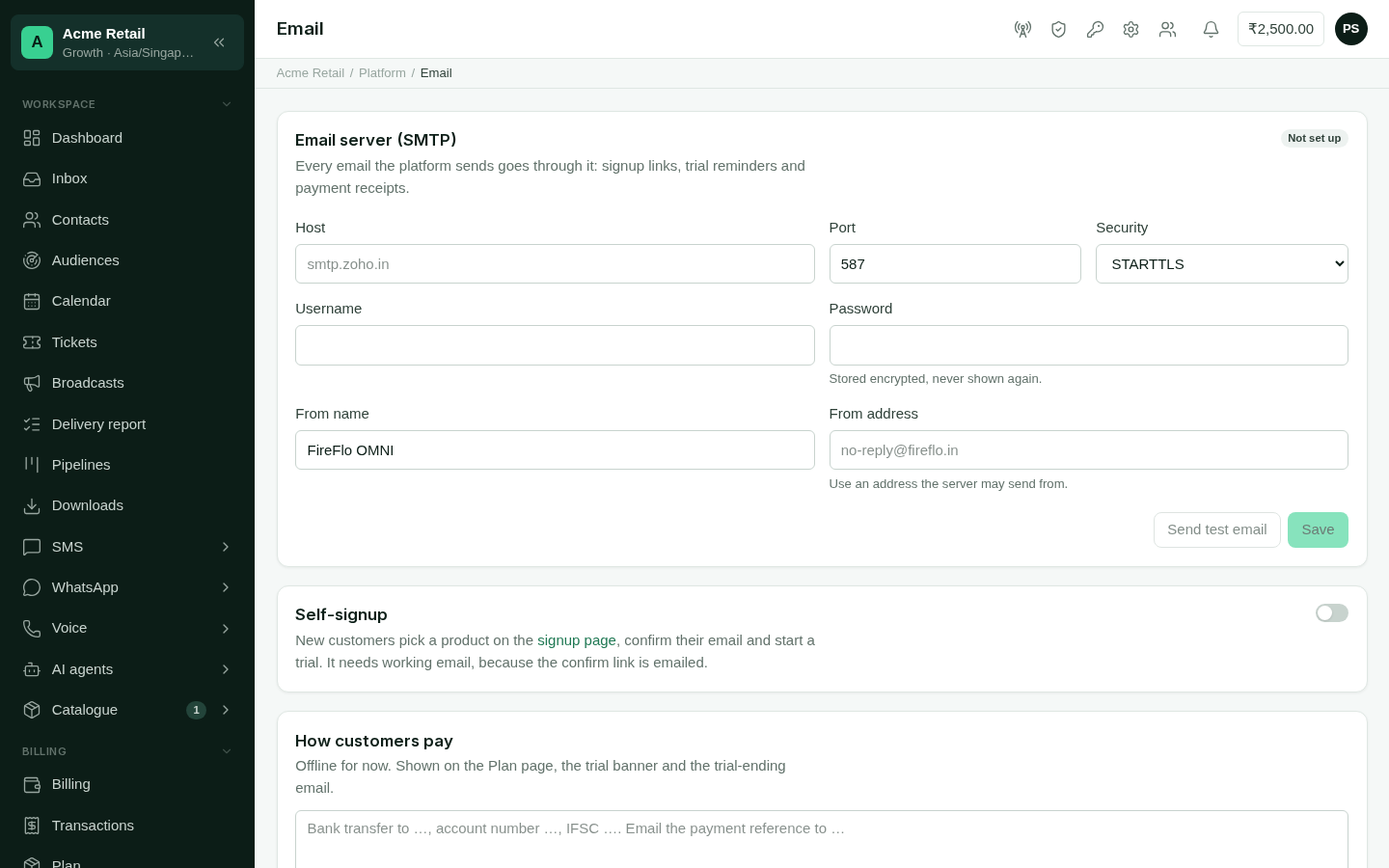Image resolution: width=1389 pixels, height=868 pixels.
Task: Click the Password input
Action: coord(1088,345)
